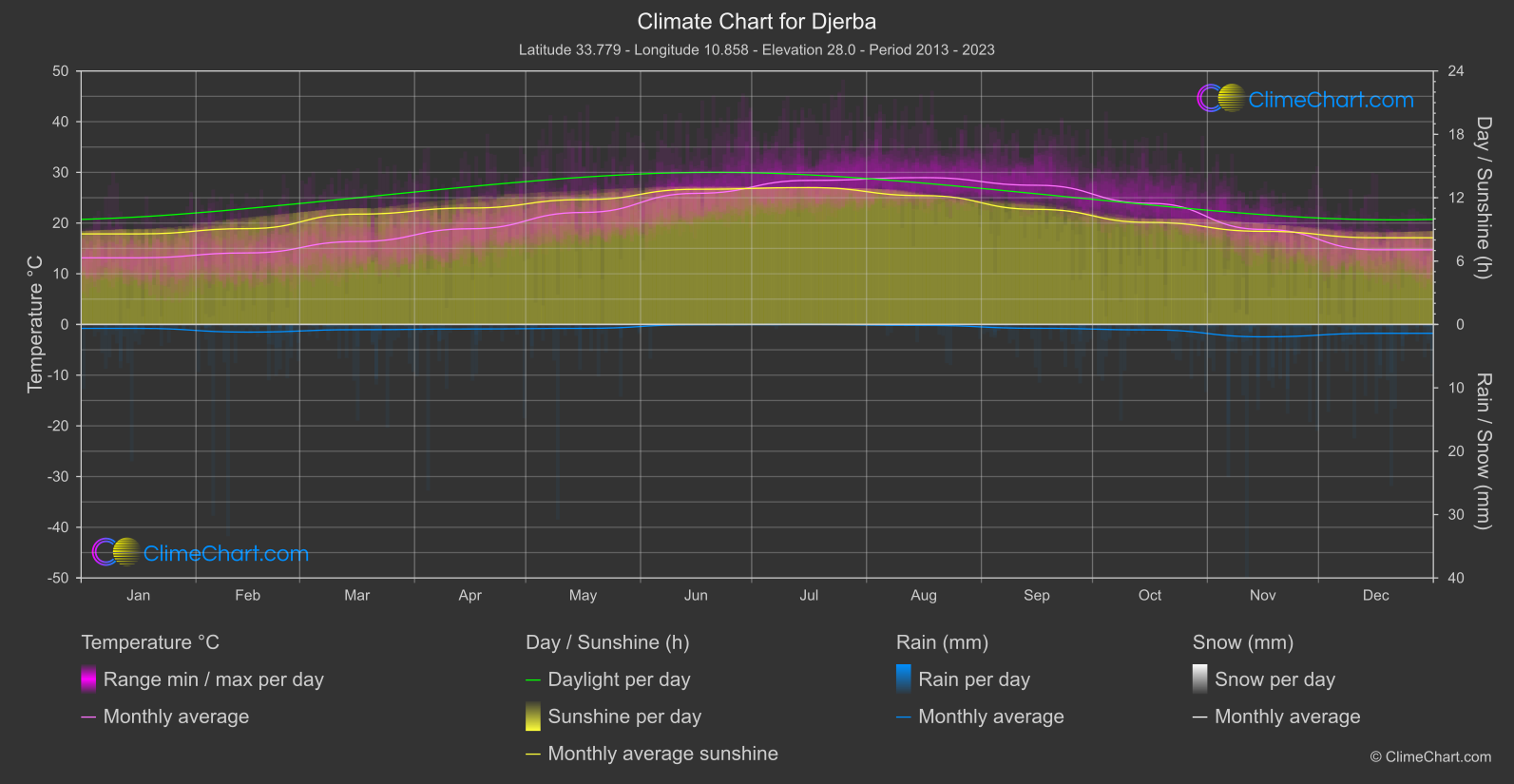Viewport: 1514px width, 784px height.
Task: Open the ClimeChart.com link at top right
Action: click(x=1331, y=100)
